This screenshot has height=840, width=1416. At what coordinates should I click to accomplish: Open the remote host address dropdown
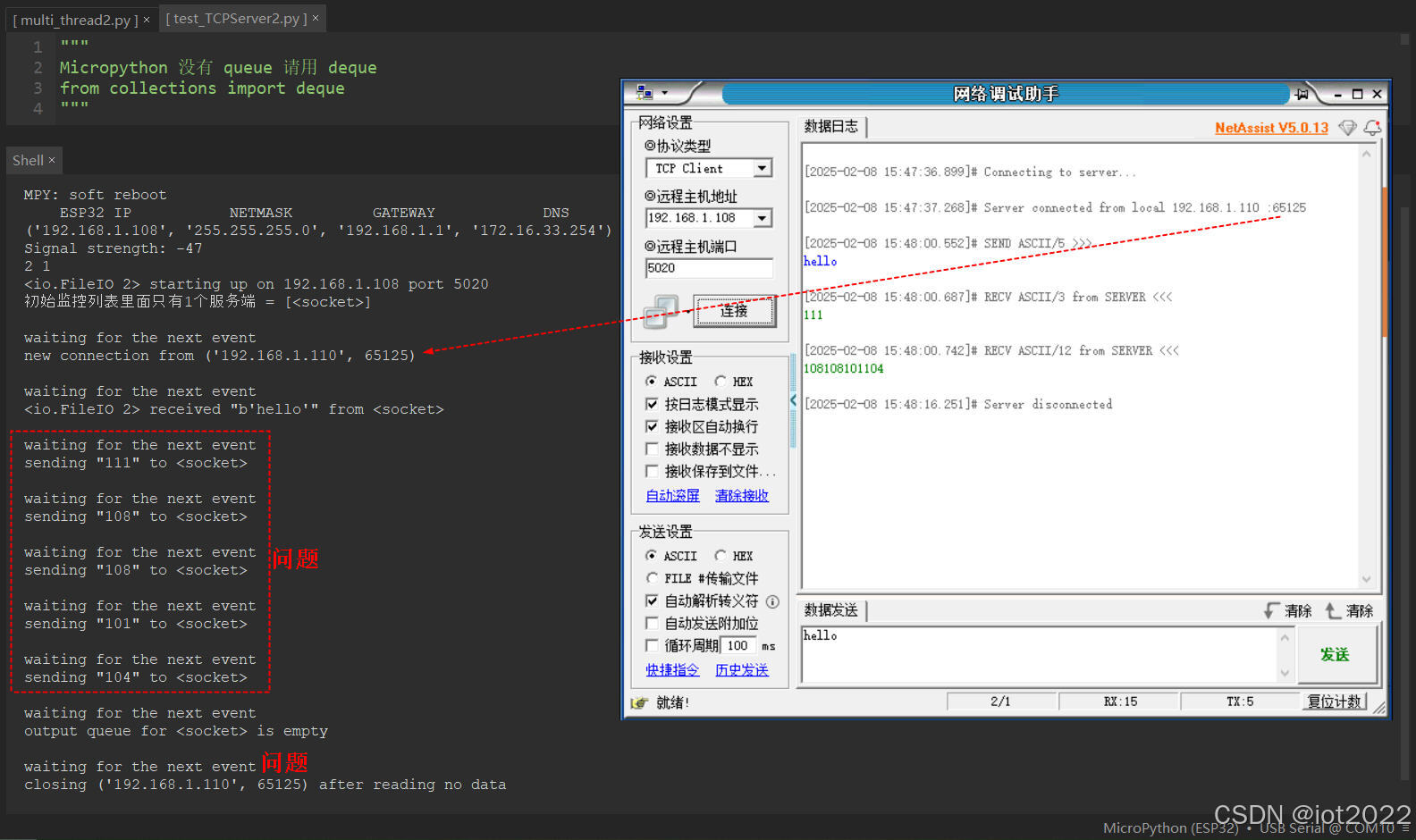pos(762,218)
